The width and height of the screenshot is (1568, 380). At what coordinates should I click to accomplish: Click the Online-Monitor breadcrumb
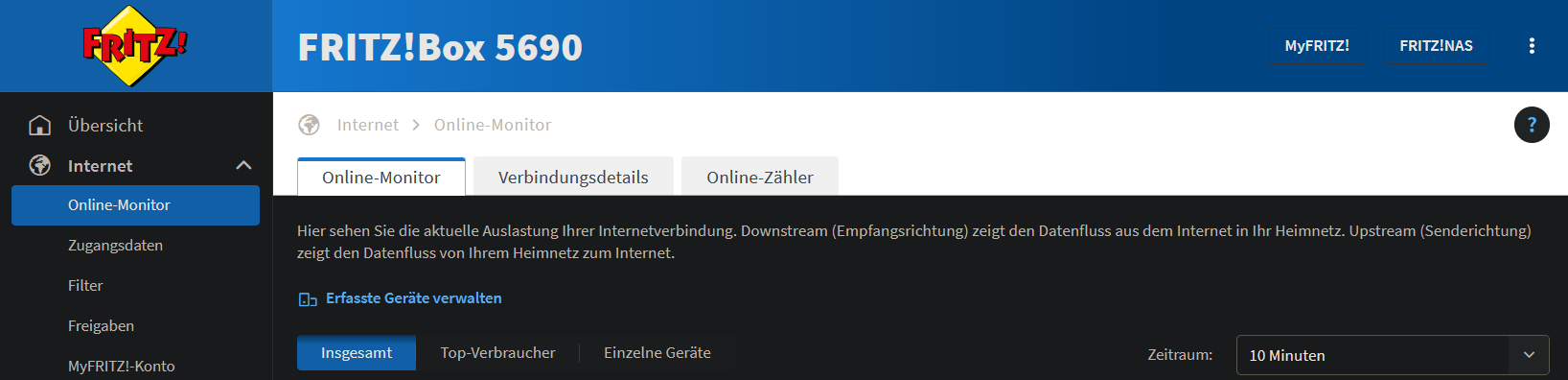point(493,125)
